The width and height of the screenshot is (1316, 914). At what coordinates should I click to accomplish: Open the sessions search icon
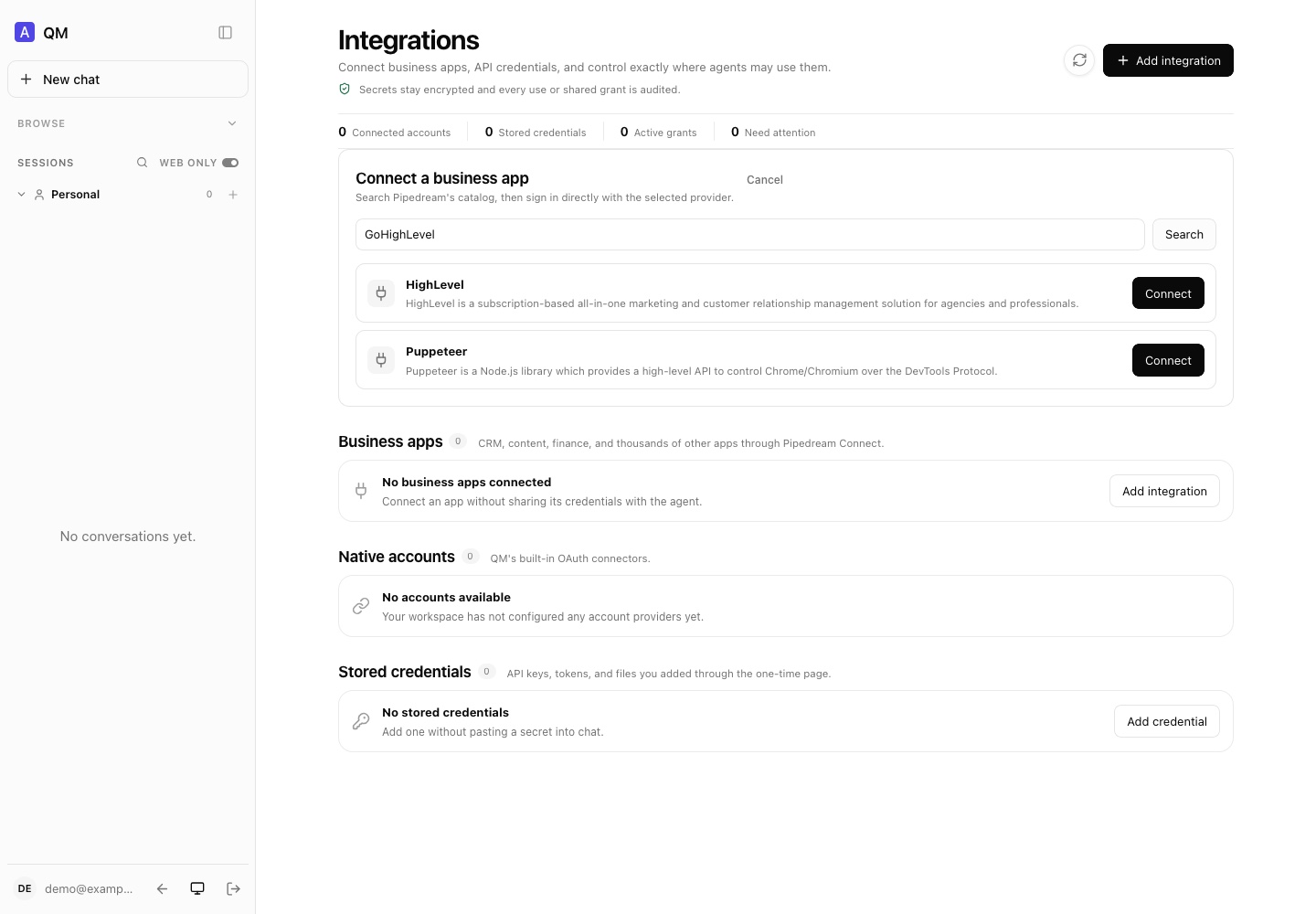pos(142,163)
